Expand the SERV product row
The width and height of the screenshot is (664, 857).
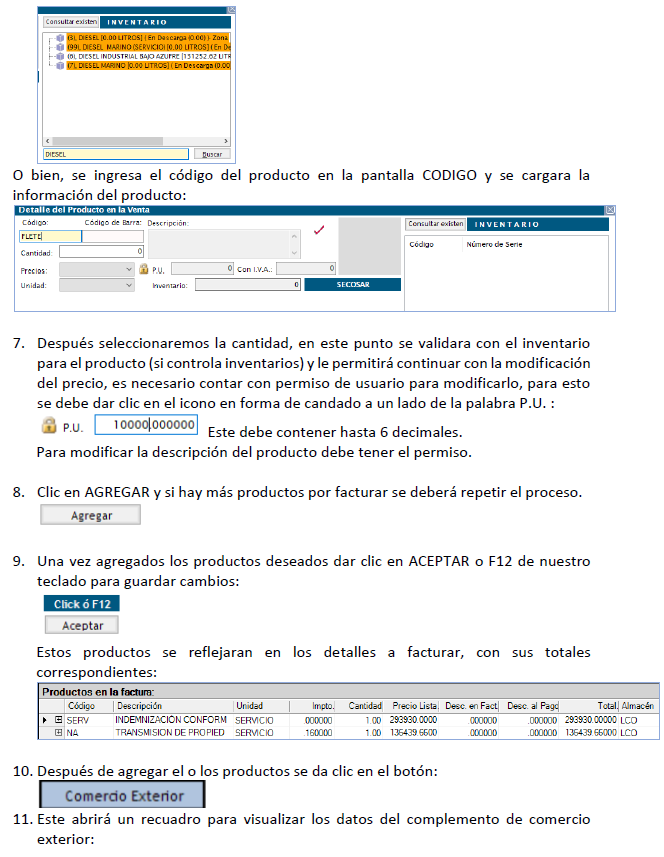58,720
